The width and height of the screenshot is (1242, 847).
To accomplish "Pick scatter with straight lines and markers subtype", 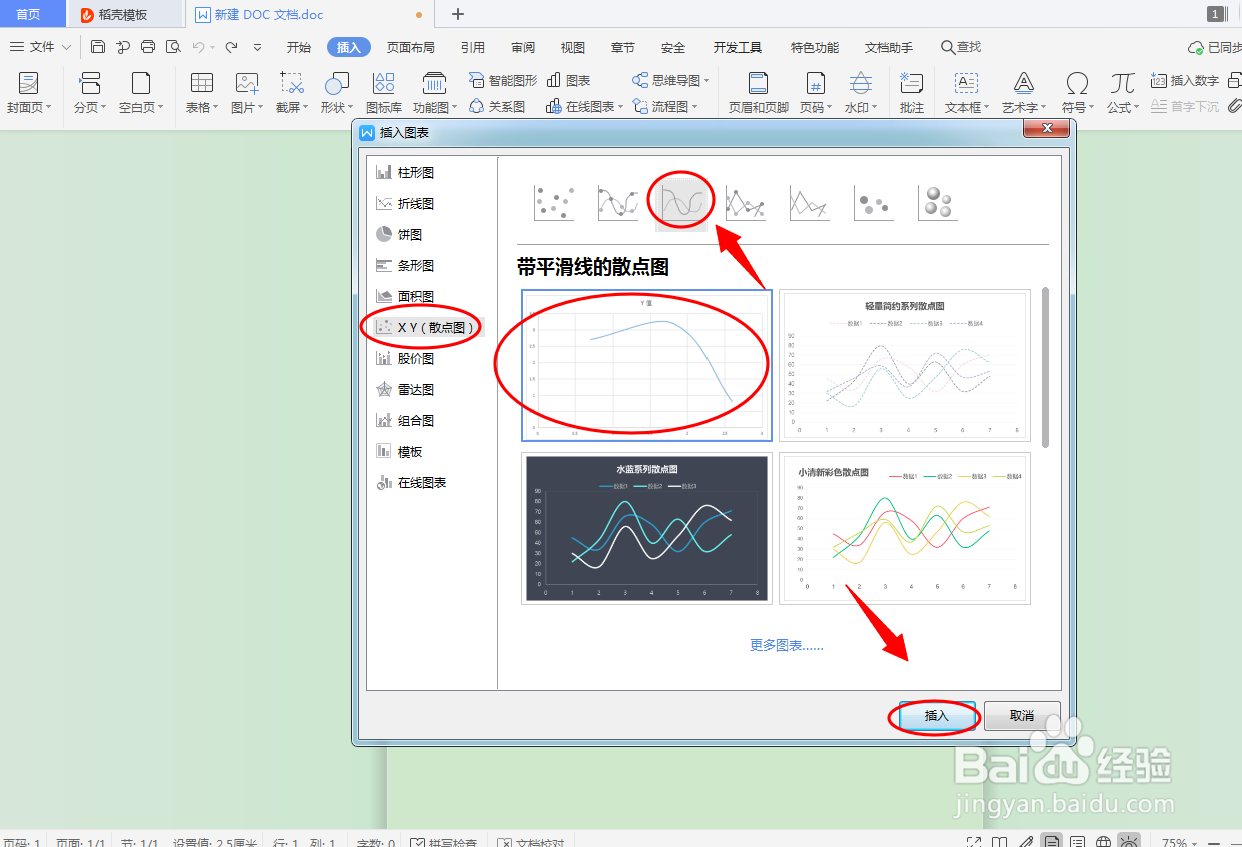I will pos(745,203).
